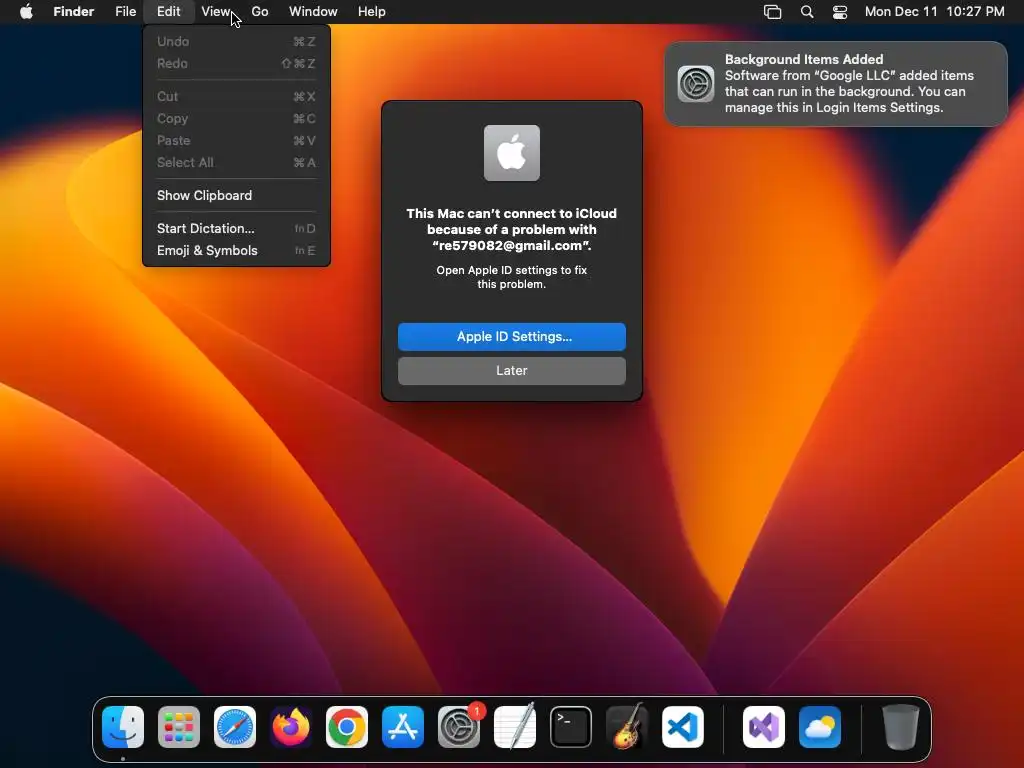This screenshot has width=1024, height=768.
Task: Open Control Center in menu bar
Action: point(840,12)
